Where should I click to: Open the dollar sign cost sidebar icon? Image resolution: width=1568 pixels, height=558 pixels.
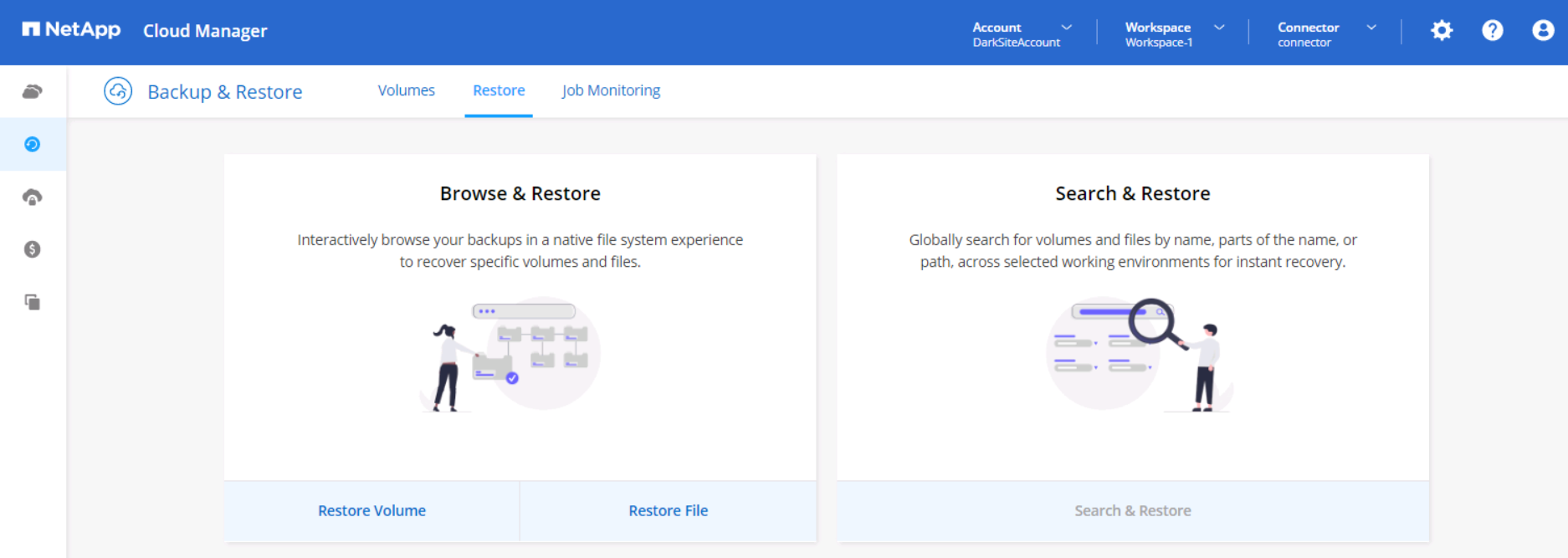pyautogui.click(x=32, y=249)
